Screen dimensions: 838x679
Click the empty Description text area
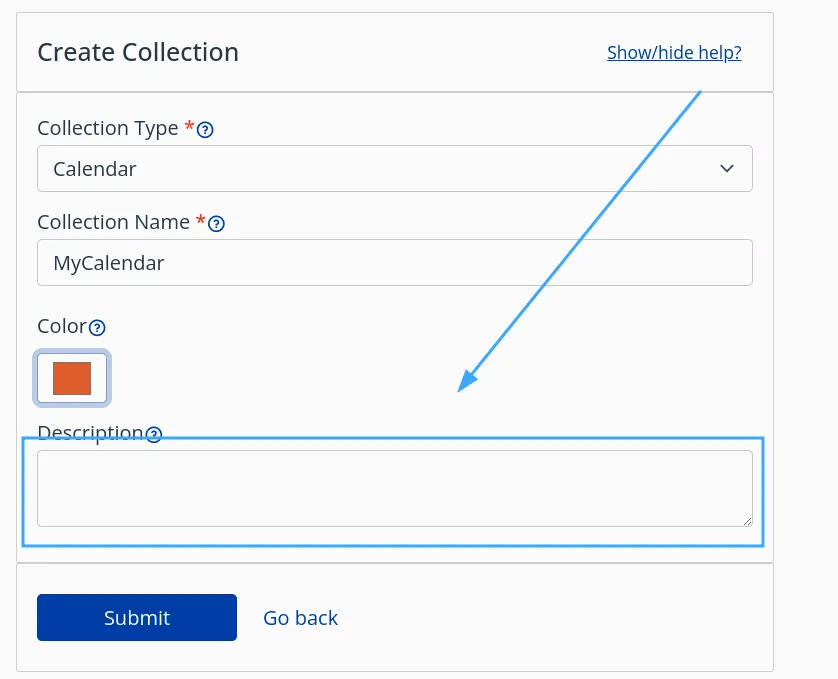(395, 488)
